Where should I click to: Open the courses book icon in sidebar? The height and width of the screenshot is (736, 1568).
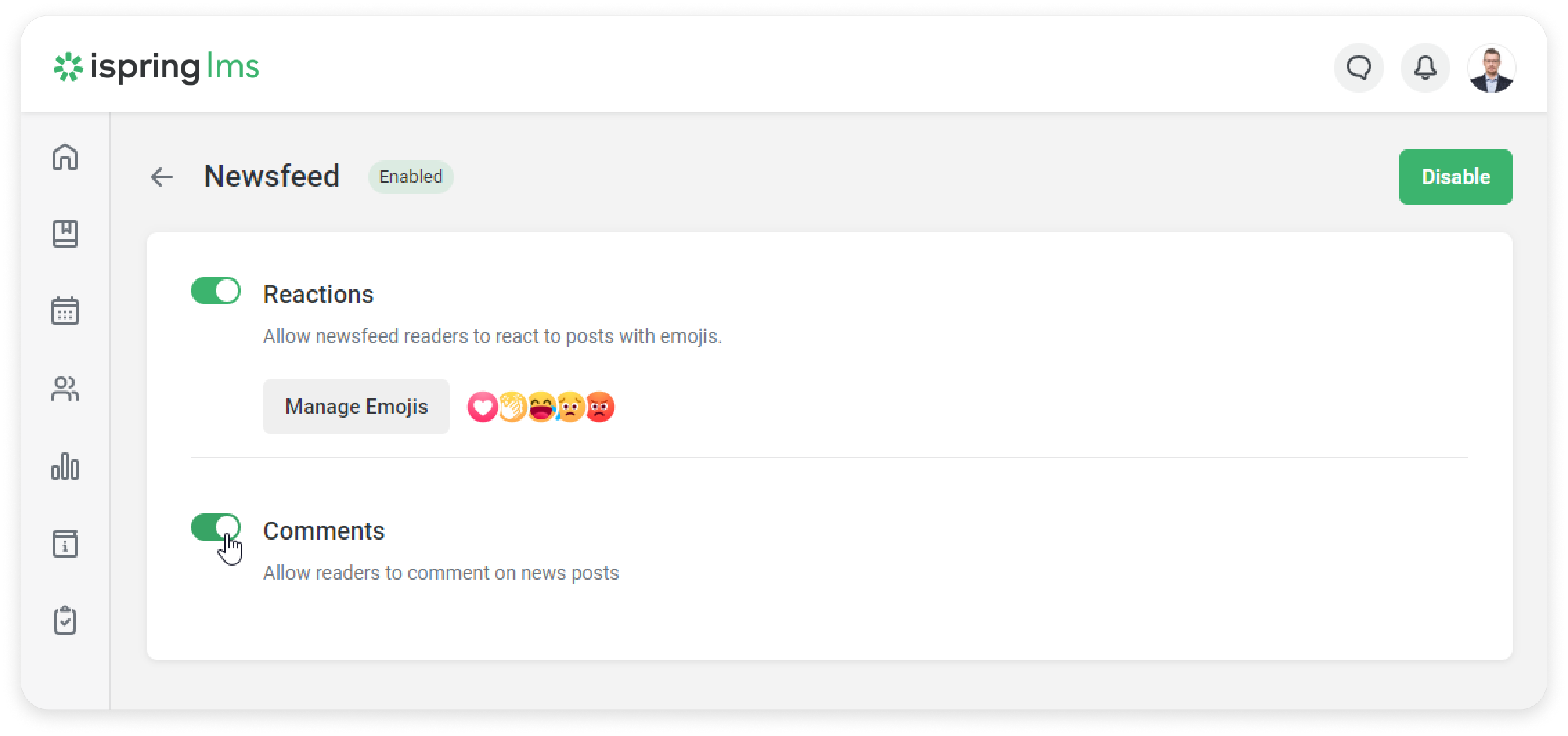64,234
